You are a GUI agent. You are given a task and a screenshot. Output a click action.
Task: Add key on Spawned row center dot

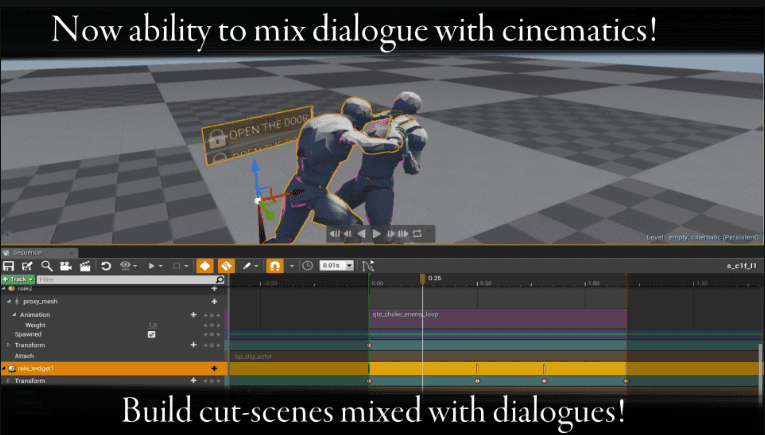coord(212,335)
